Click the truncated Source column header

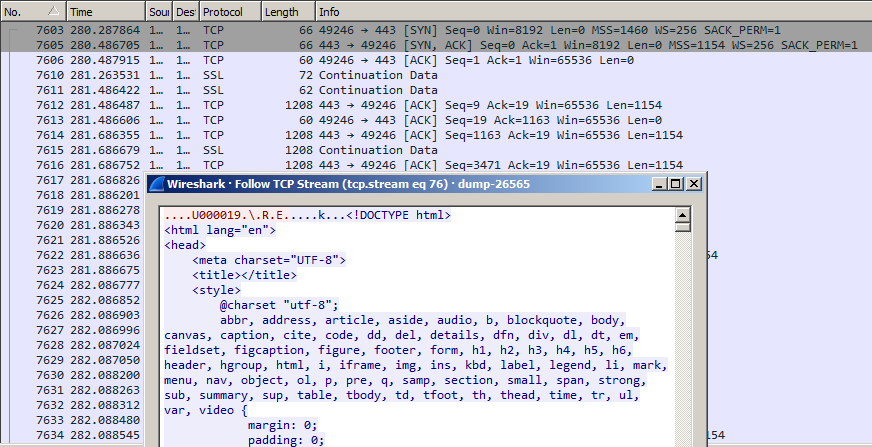pos(158,11)
